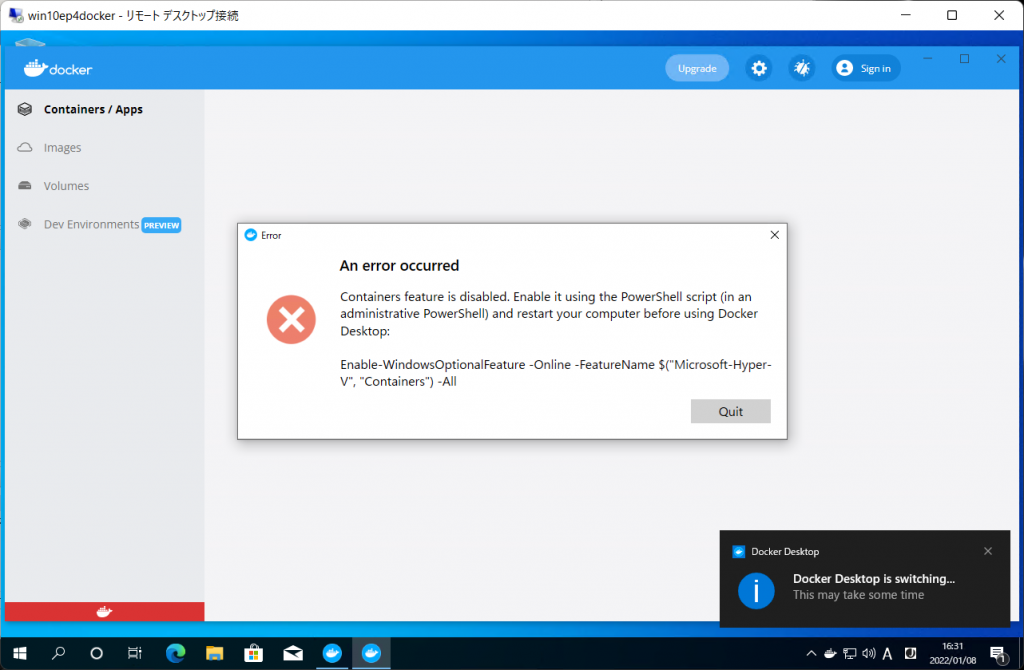Image resolution: width=1024 pixels, height=670 pixels.
Task: Expand hidden system tray icons chevron
Action: [811, 653]
